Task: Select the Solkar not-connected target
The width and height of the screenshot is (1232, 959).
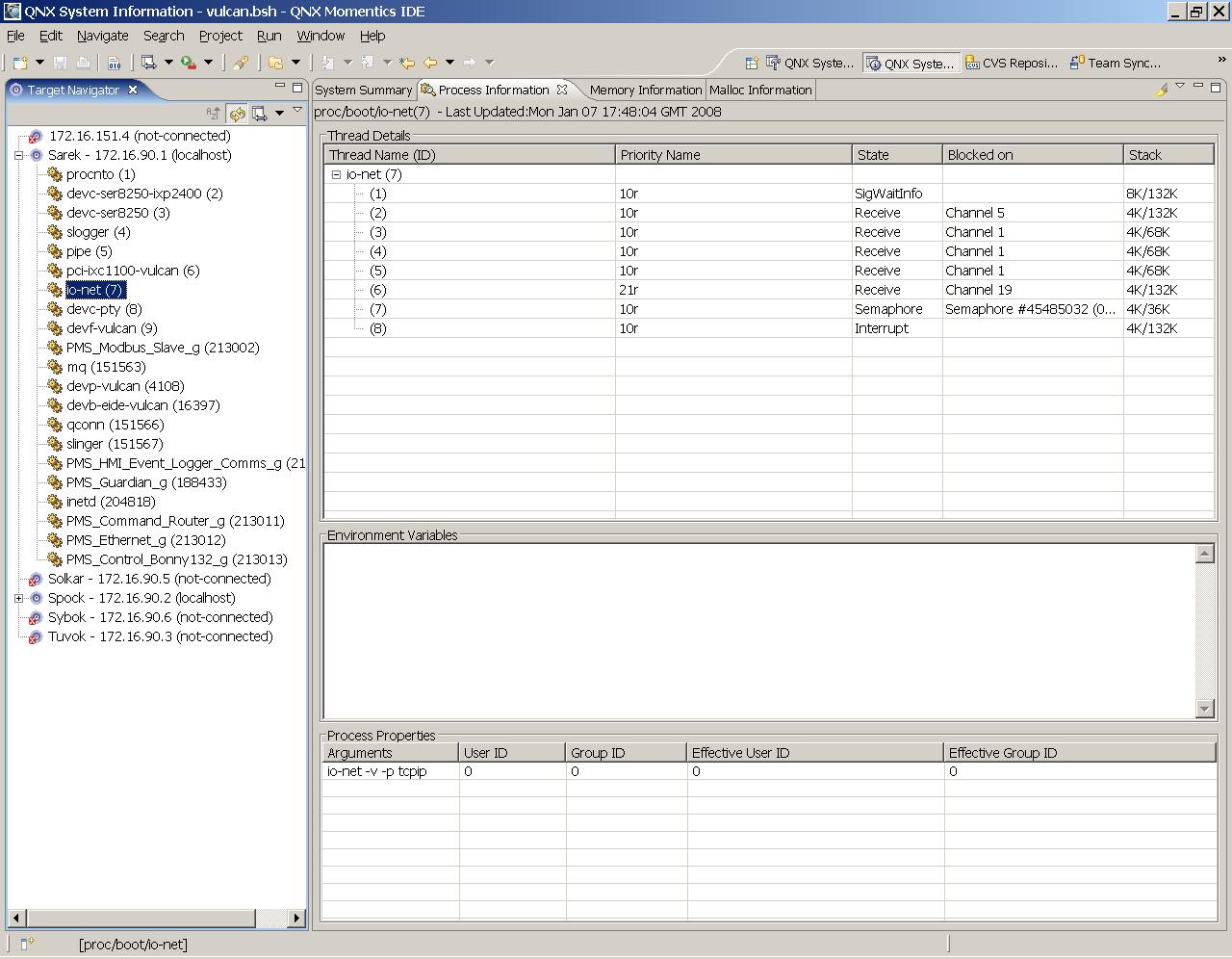Action: (x=160, y=579)
